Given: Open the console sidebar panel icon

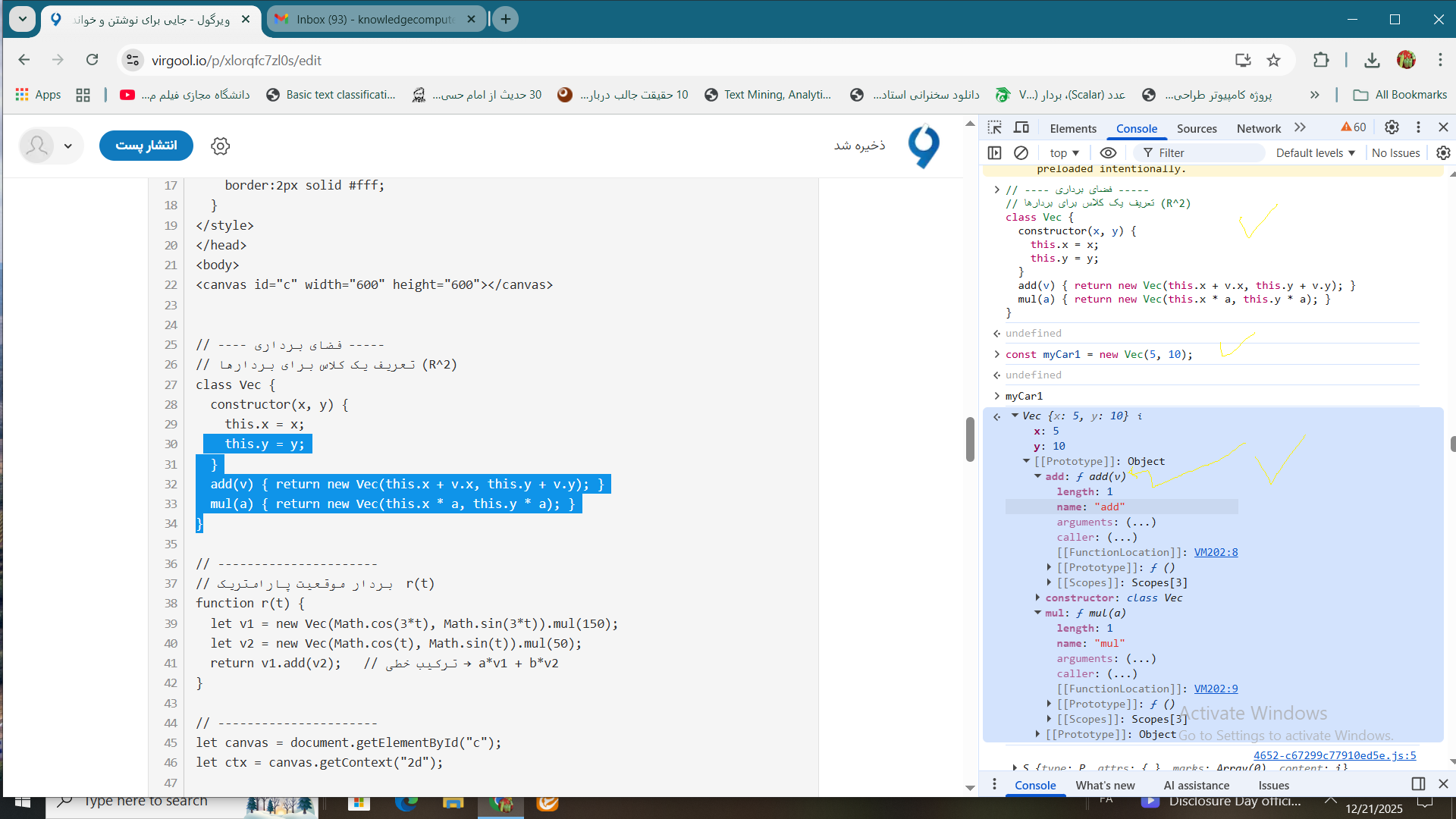Looking at the screenshot, I should (995, 152).
